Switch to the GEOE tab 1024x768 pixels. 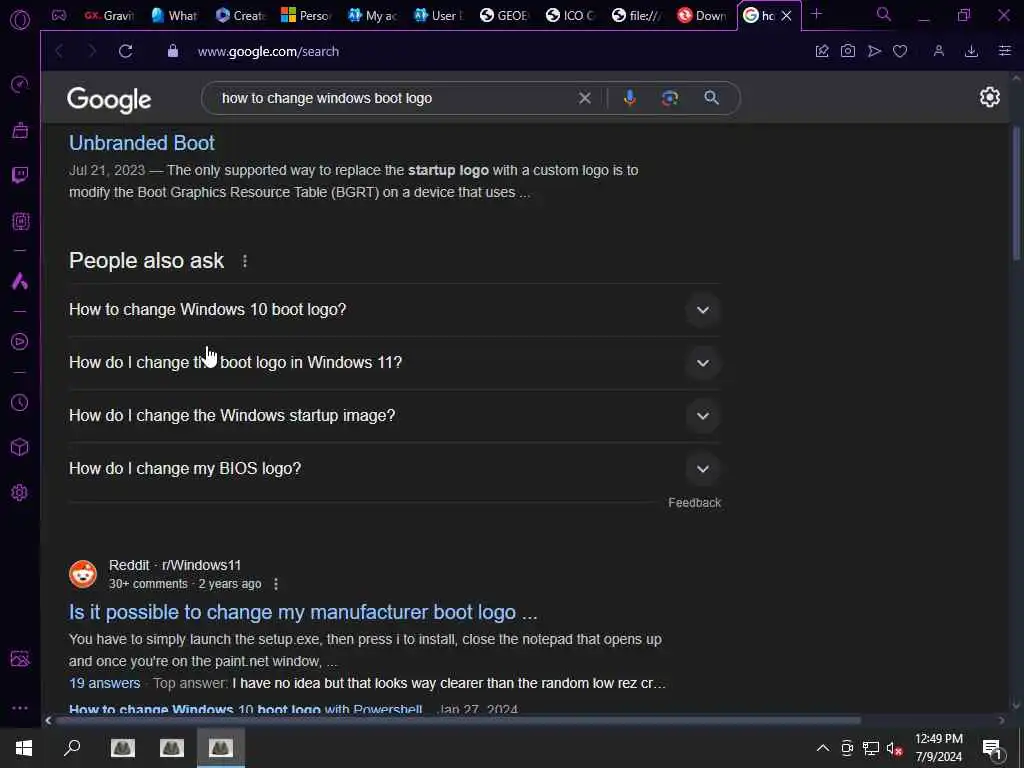click(x=504, y=16)
